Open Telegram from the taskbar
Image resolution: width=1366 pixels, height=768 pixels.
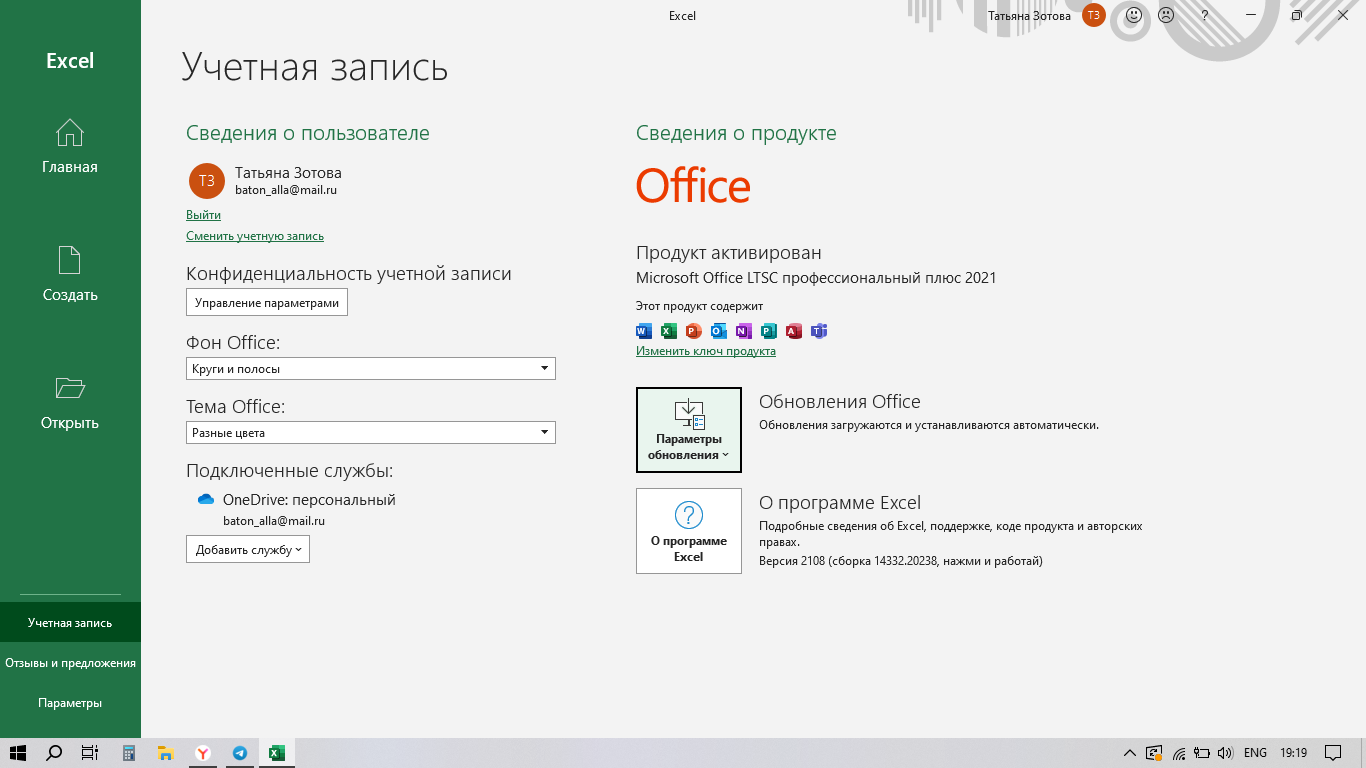tap(240, 753)
